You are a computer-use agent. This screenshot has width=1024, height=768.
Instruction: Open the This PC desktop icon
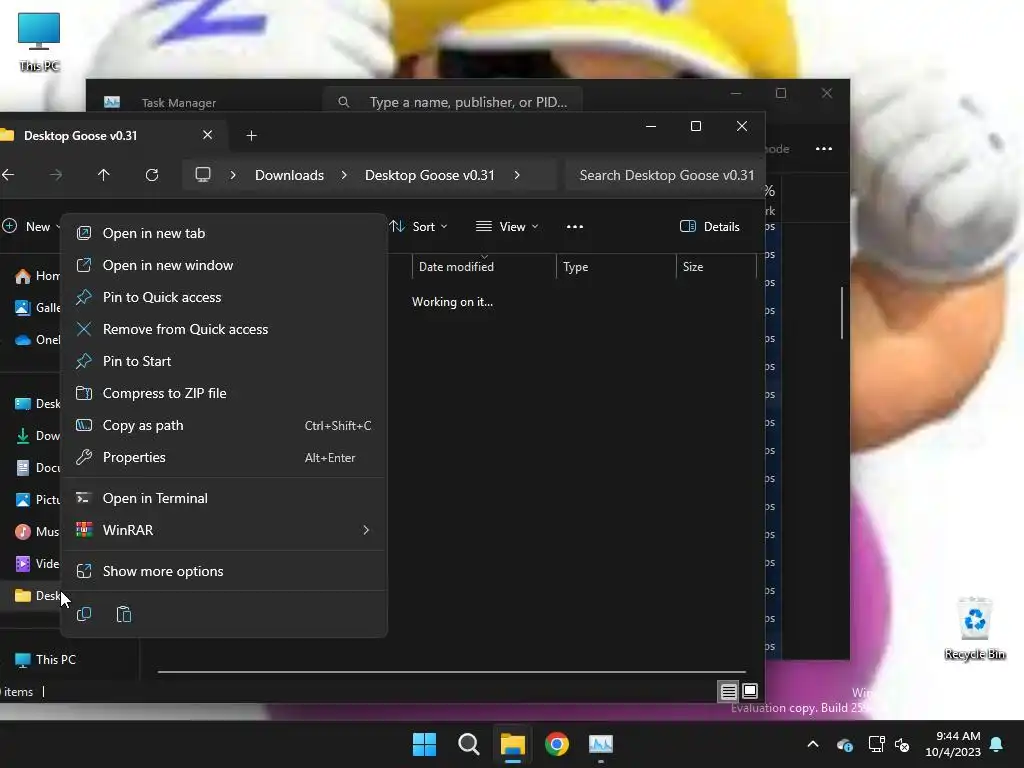coord(39,41)
